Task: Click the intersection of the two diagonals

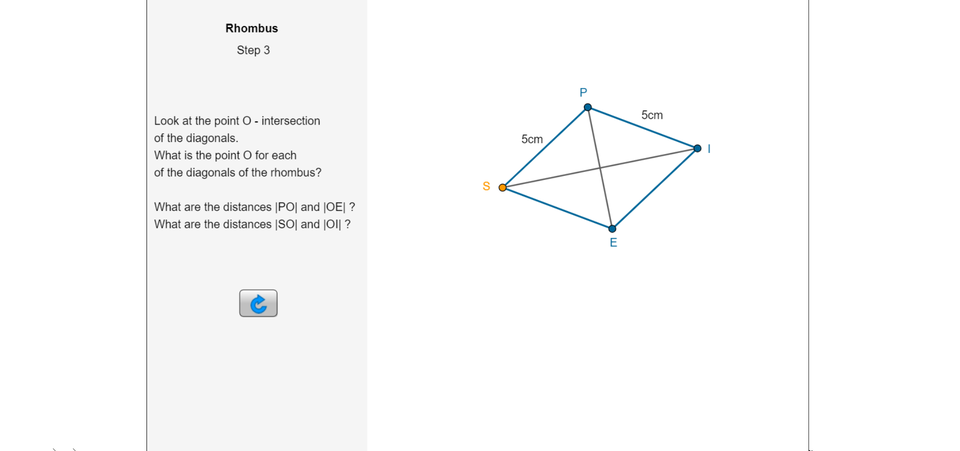Action: coord(600,168)
